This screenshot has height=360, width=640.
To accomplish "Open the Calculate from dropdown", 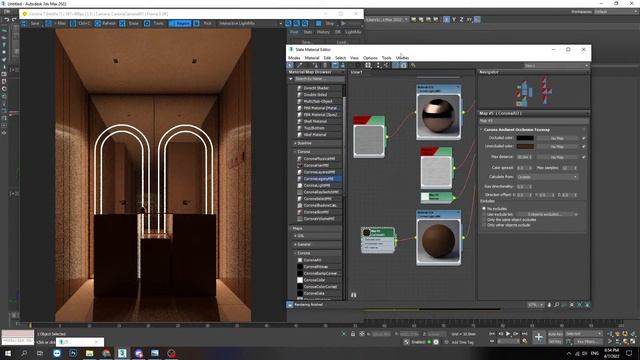I will (547, 177).
